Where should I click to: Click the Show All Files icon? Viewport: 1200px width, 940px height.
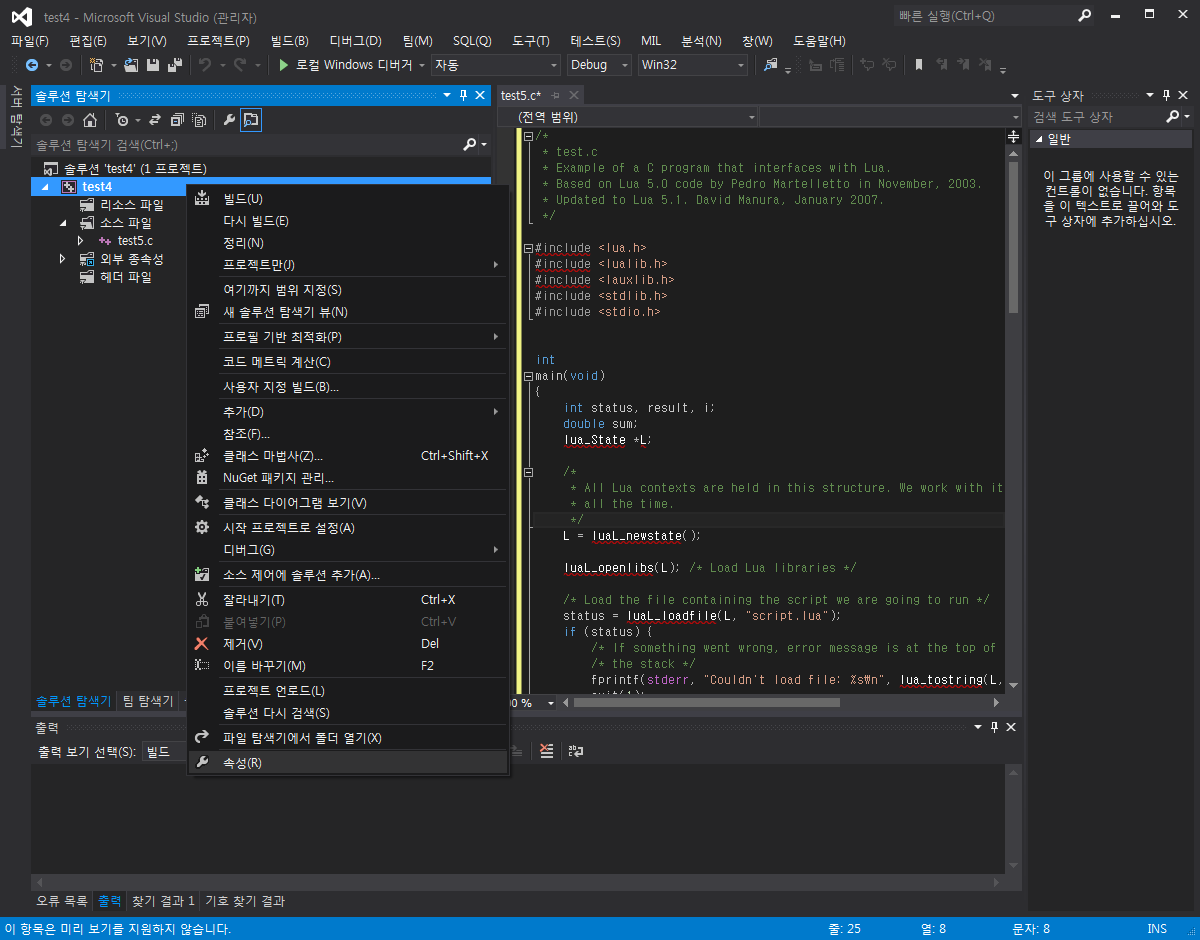click(x=199, y=120)
